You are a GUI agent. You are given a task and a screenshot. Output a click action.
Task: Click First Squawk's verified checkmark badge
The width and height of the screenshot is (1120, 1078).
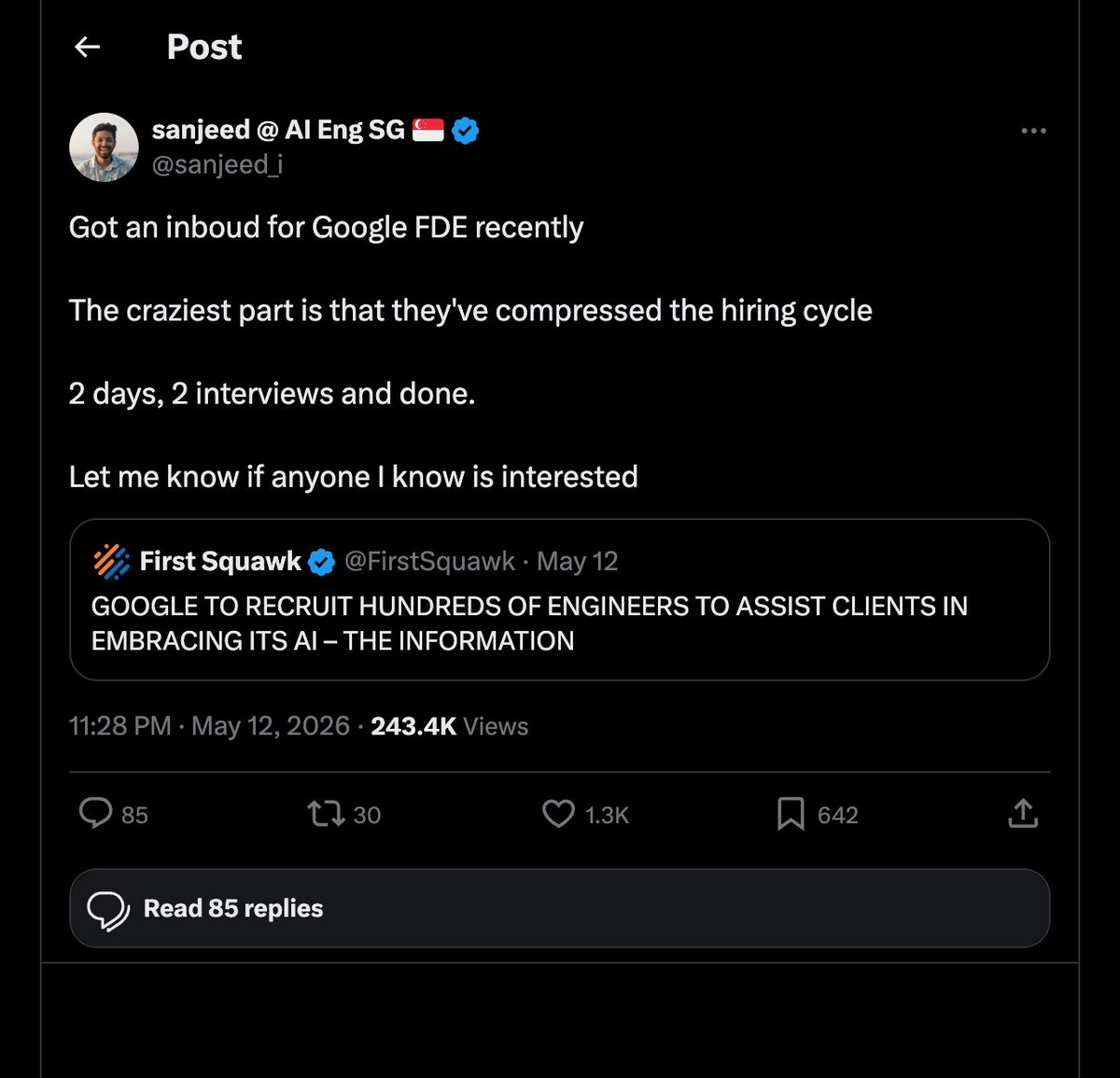pos(321,562)
